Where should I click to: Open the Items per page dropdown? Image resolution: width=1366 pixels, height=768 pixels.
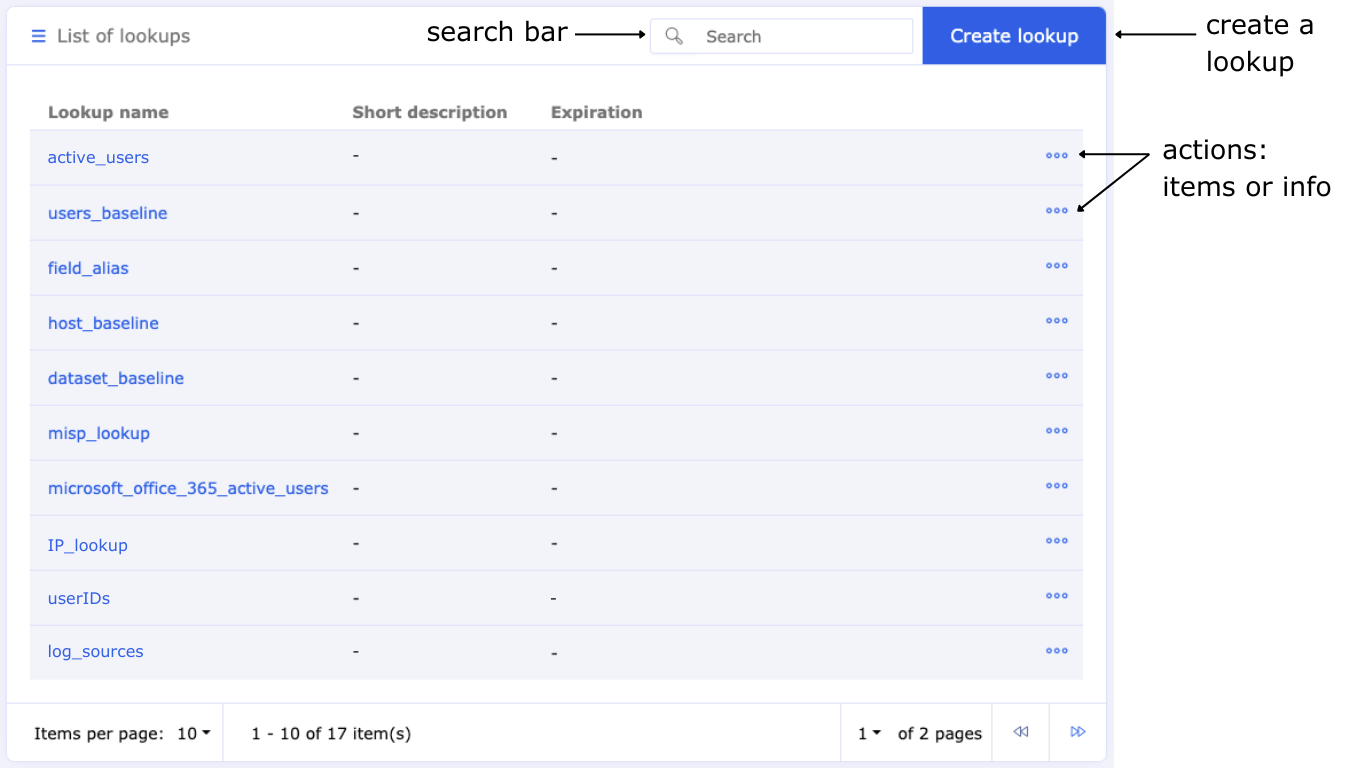194,733
